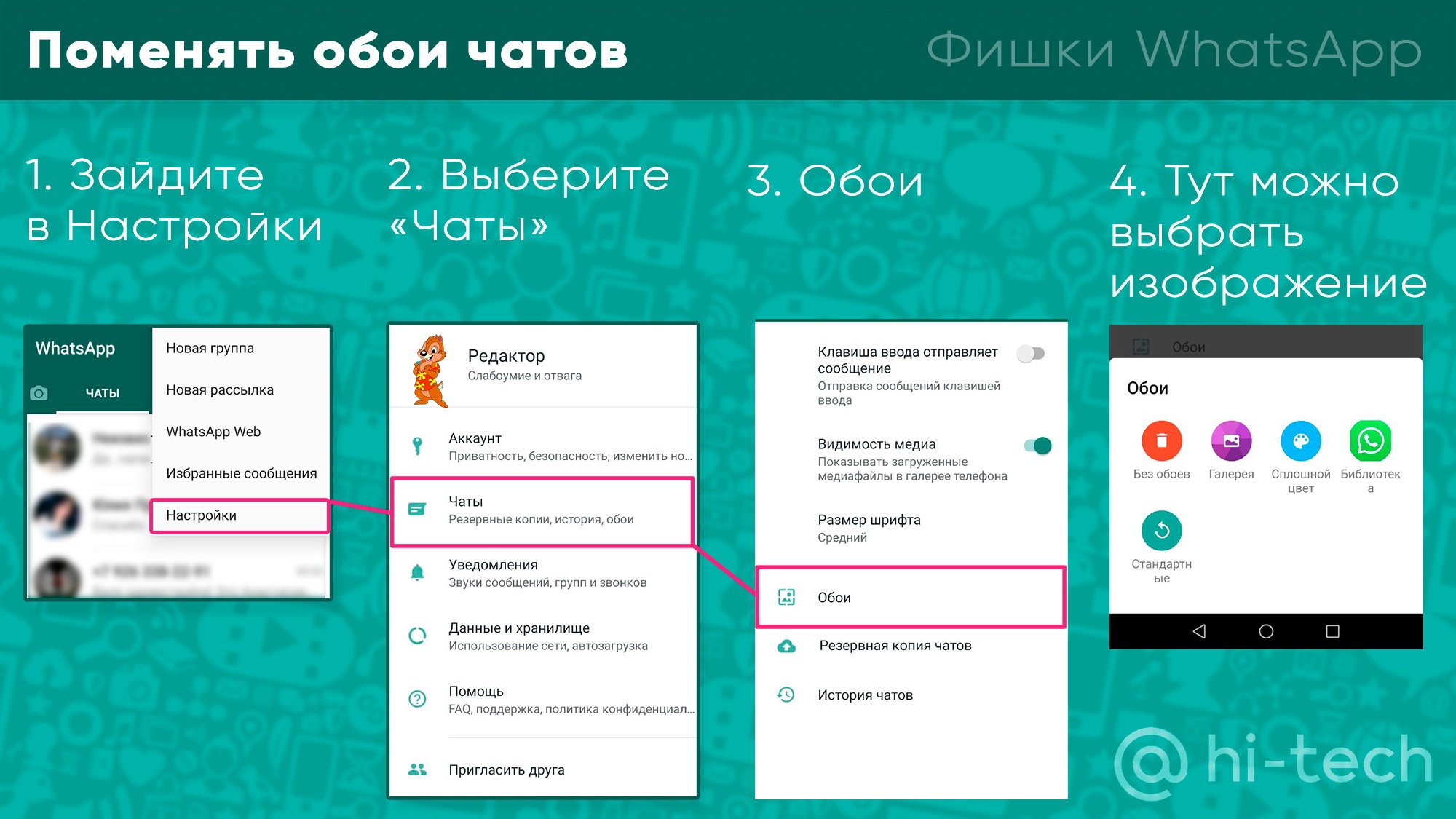
Task: Expand Данные и хранилище section
Action: click(545, 633)
